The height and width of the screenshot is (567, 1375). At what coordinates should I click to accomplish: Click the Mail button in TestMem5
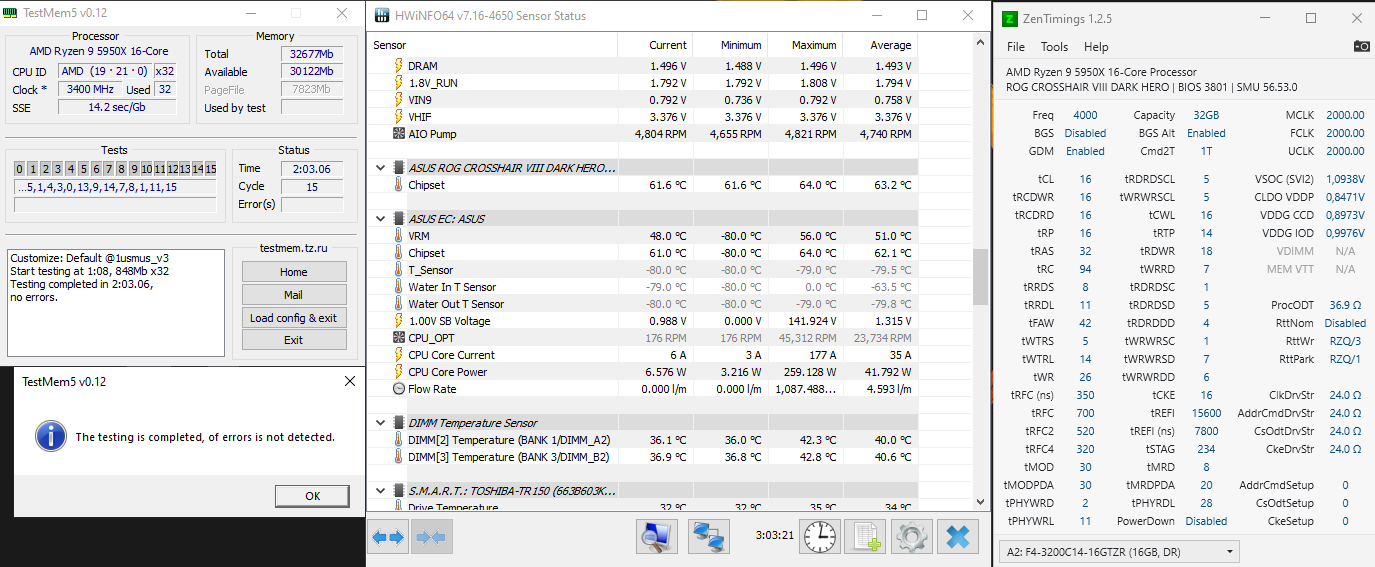(294, 295)
